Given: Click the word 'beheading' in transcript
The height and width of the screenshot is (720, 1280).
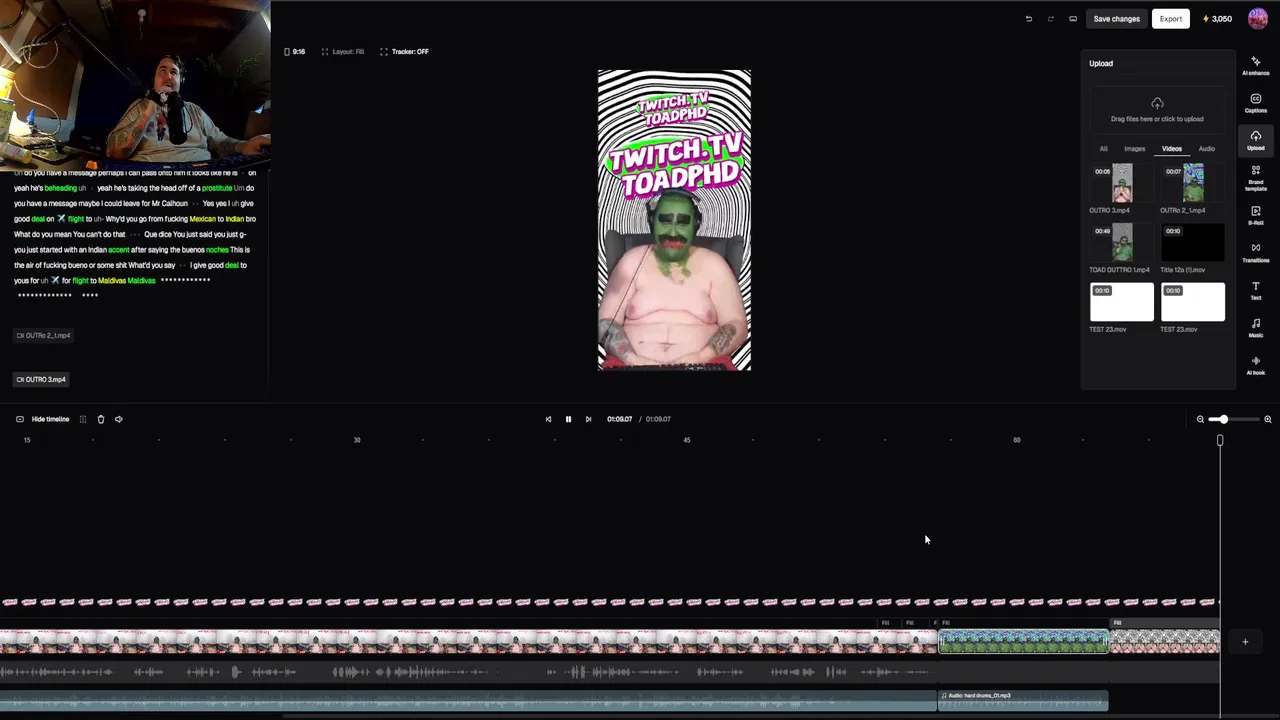Looking at the screenshot, I should coord(60,188).
